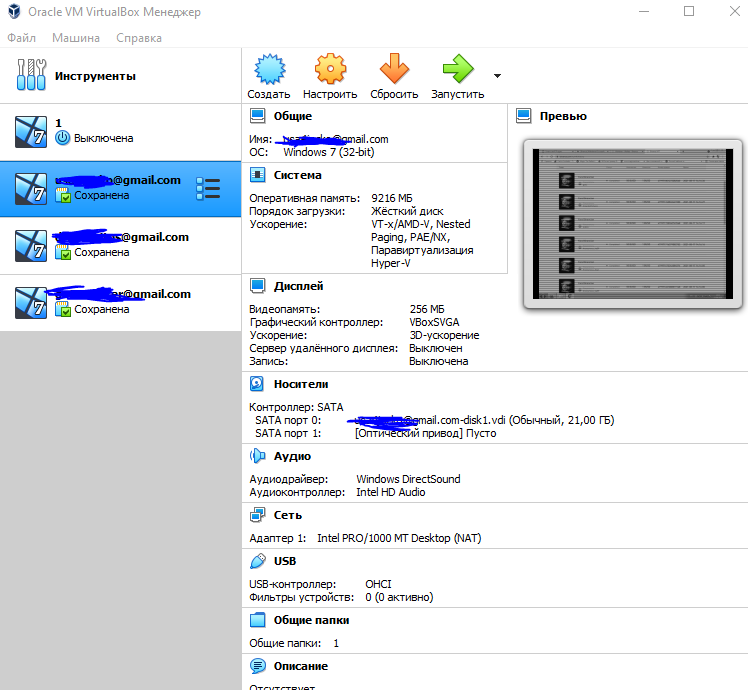The image size is (748, 690).
Task: Click the Windows 7 icon of powered-off machine 1
Action: (31, 132)
